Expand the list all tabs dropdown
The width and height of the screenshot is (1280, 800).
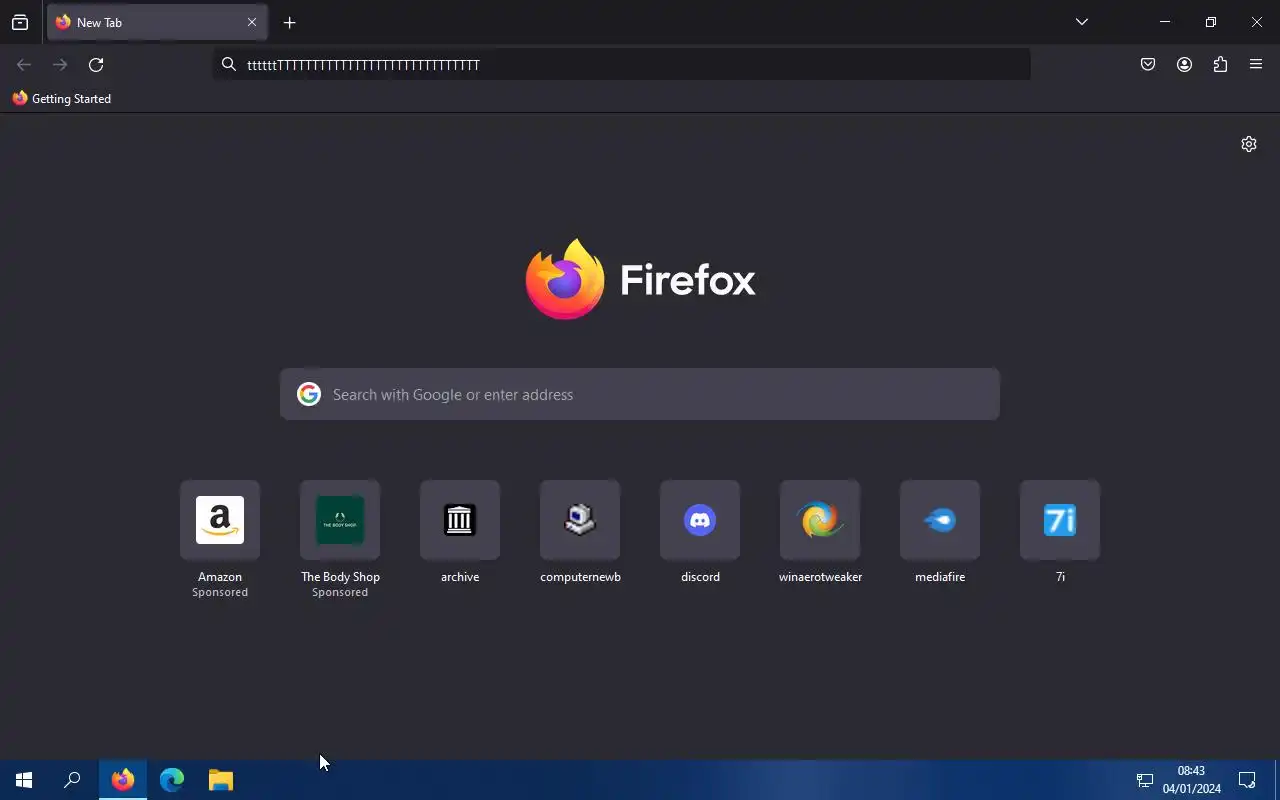click(x=1082, y=22)
